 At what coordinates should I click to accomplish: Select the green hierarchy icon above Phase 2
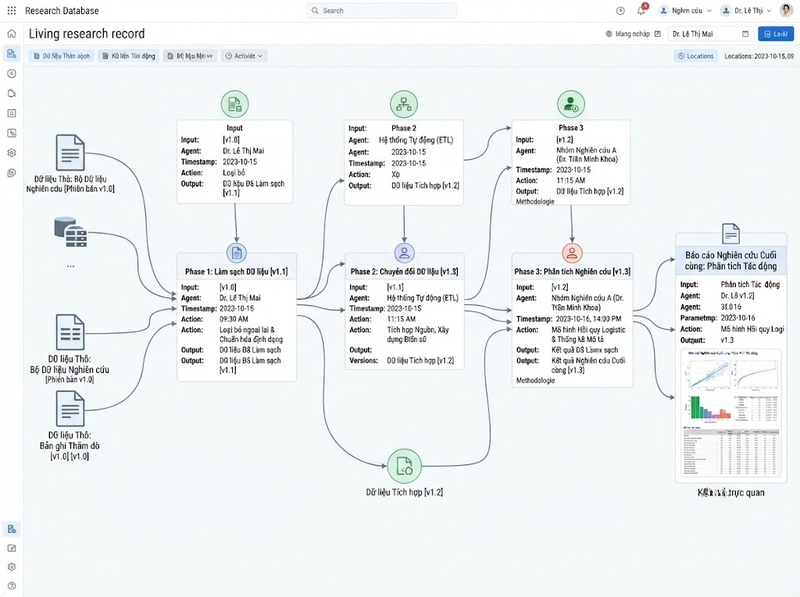pyautogui.click(x=404, y=104)
